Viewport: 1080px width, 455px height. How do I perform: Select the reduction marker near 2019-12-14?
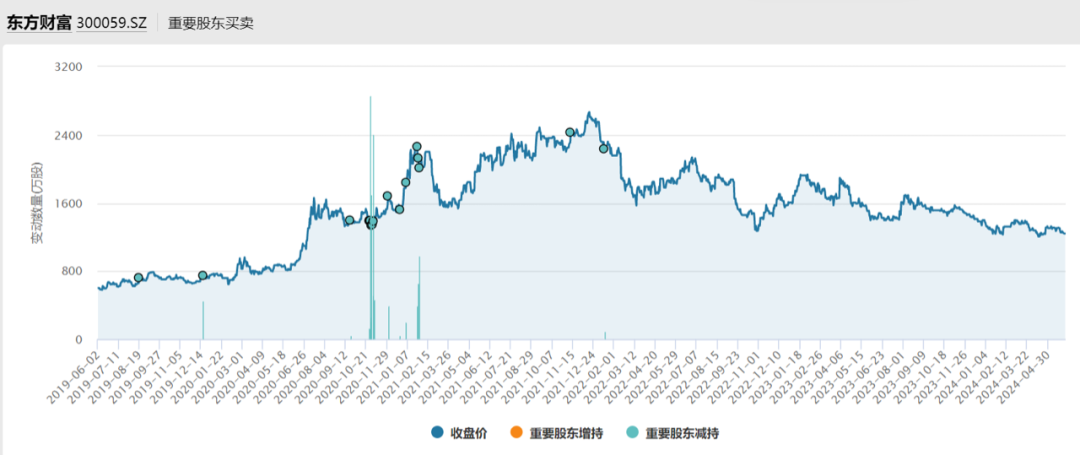[x=203, y=276]
